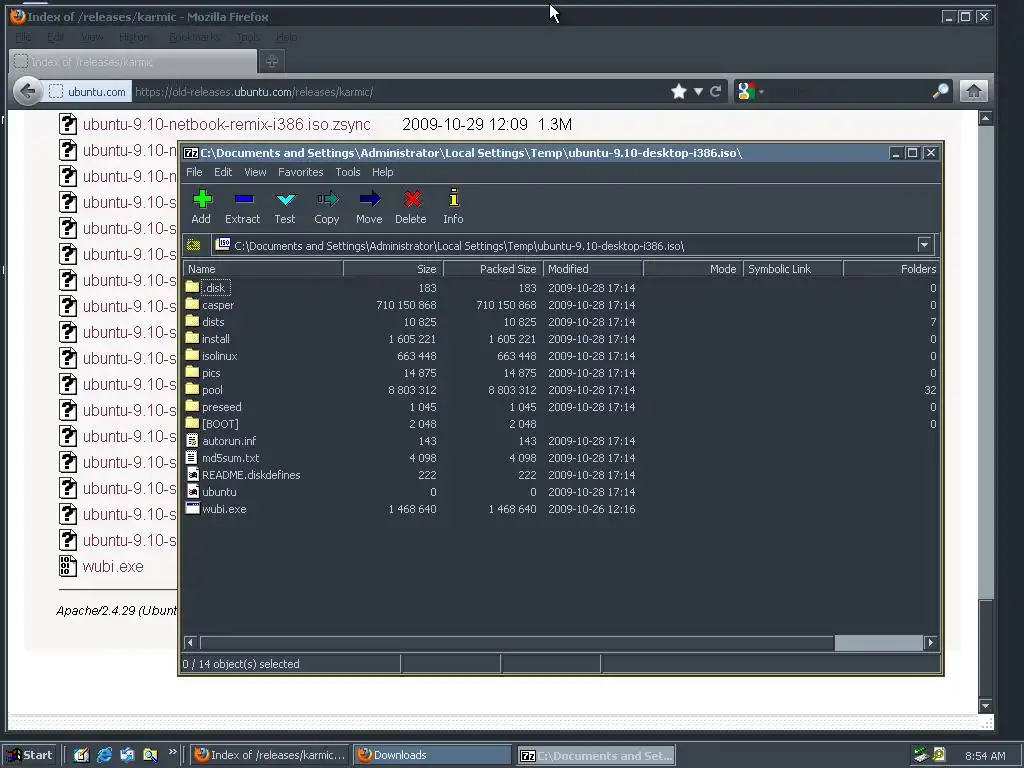Click the Folders column header
Viewport: 1024px width, 768px height.
tap(891, 268)
